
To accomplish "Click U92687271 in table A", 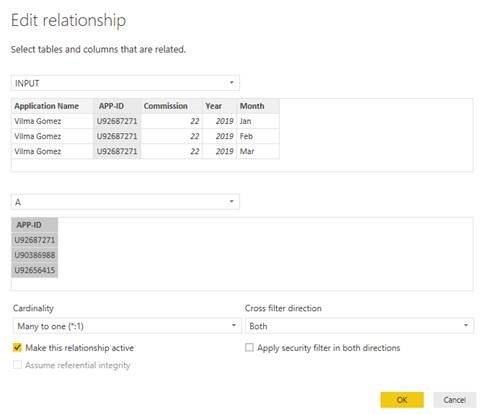I will [x=35, y=240].
